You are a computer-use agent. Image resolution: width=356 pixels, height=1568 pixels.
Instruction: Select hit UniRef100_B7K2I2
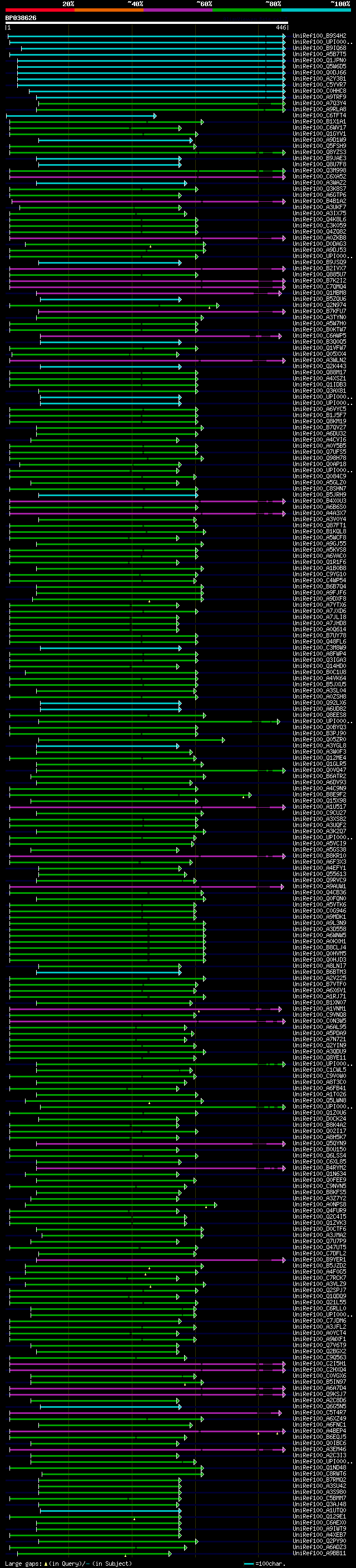point(319,281)
